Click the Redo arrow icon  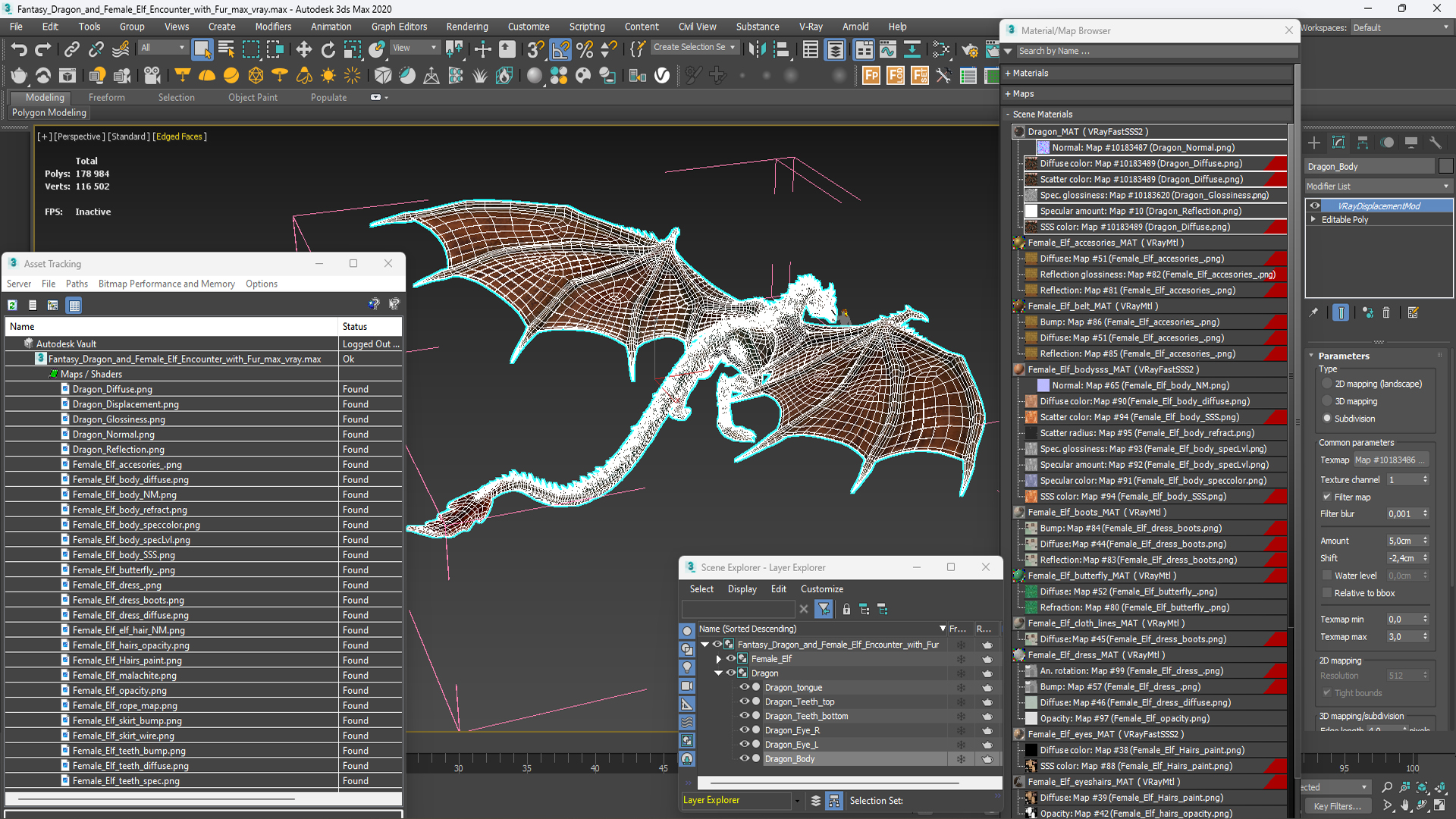(x=43, y=50)
